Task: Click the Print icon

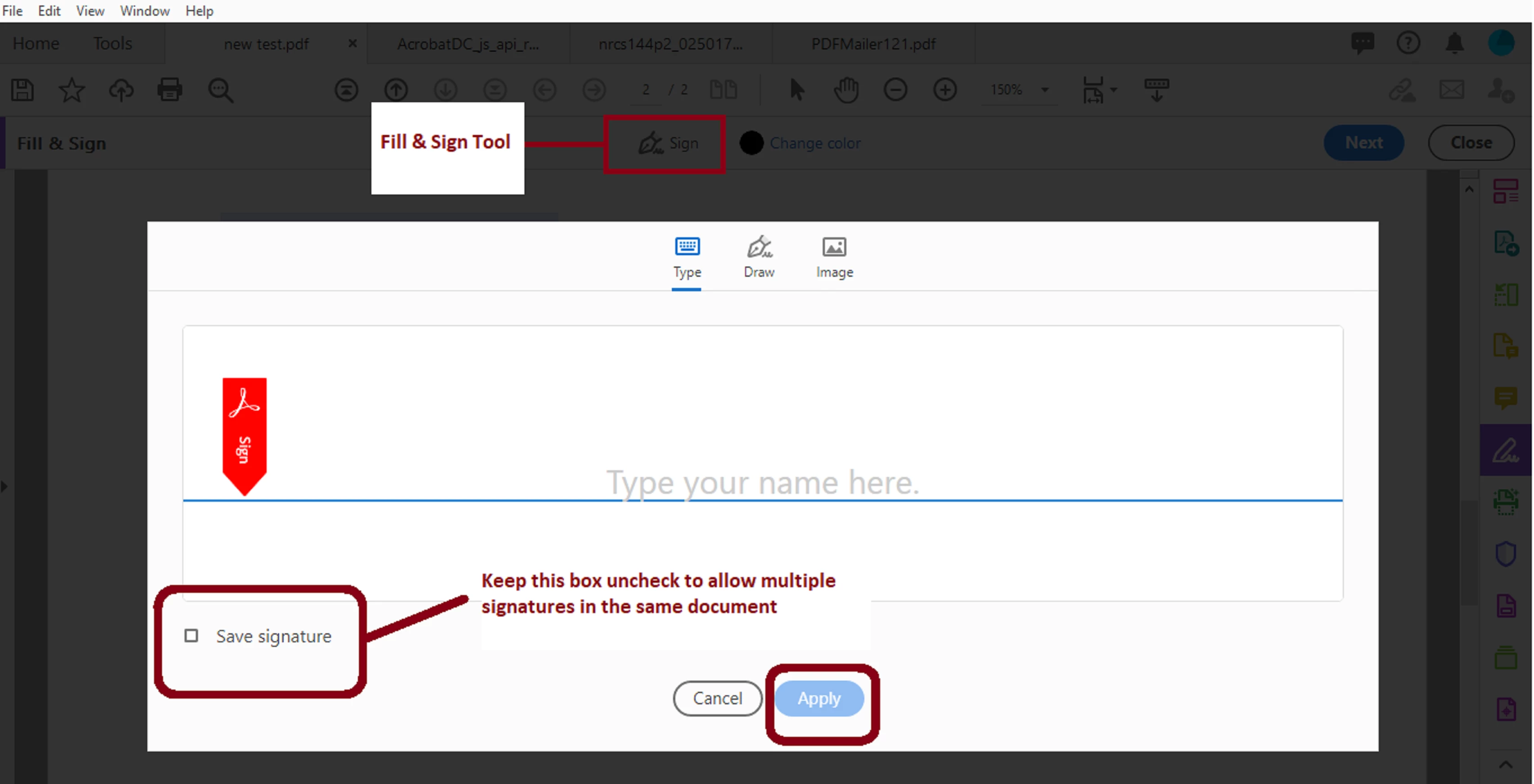Action: pos(170,90)
